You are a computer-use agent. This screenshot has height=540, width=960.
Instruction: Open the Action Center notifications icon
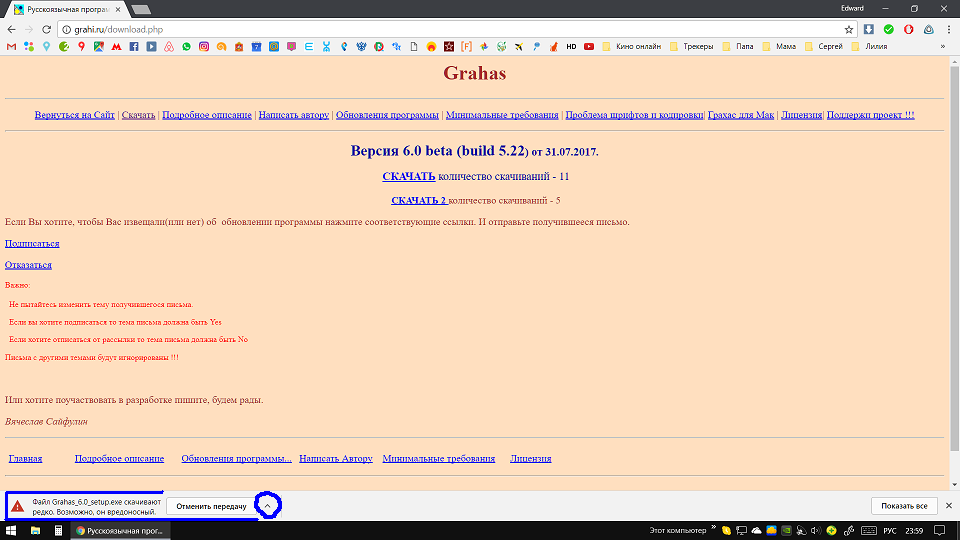(940, 531)
